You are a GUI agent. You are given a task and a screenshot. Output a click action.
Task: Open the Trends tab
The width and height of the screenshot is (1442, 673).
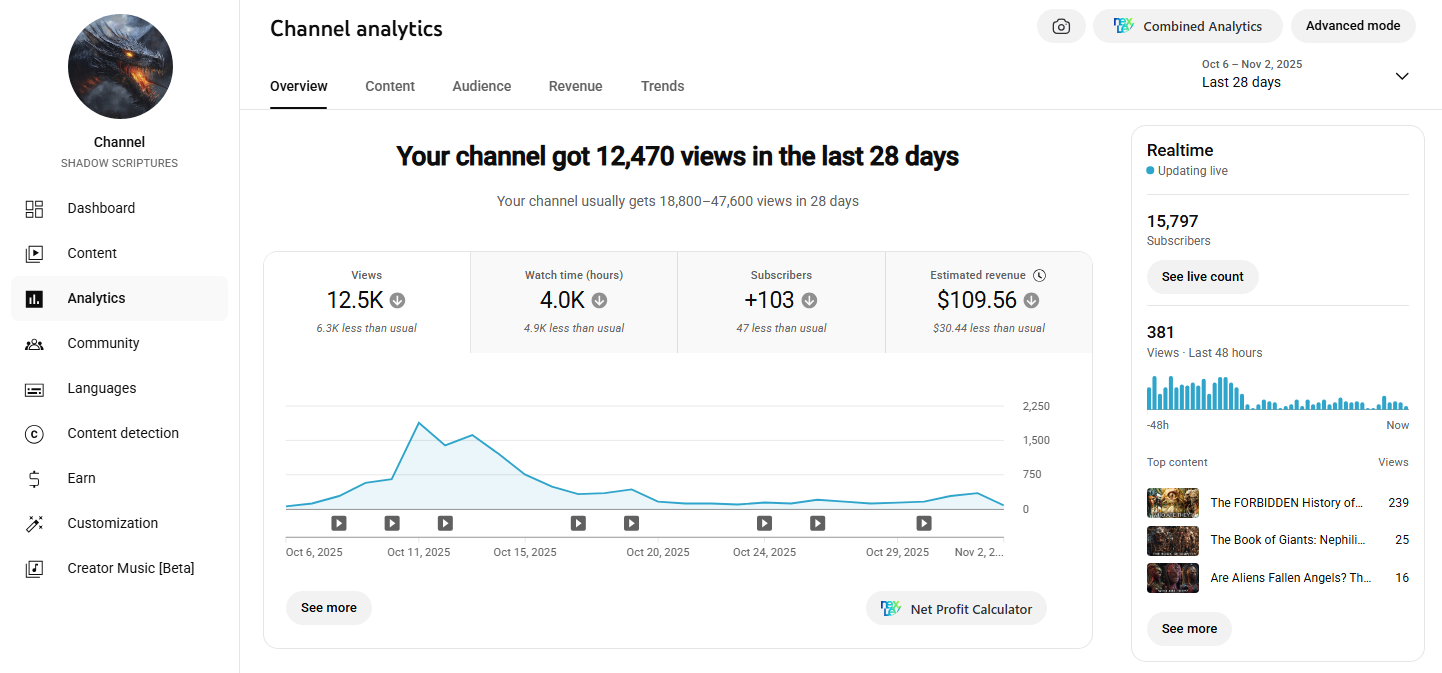(x=662, y=86)
